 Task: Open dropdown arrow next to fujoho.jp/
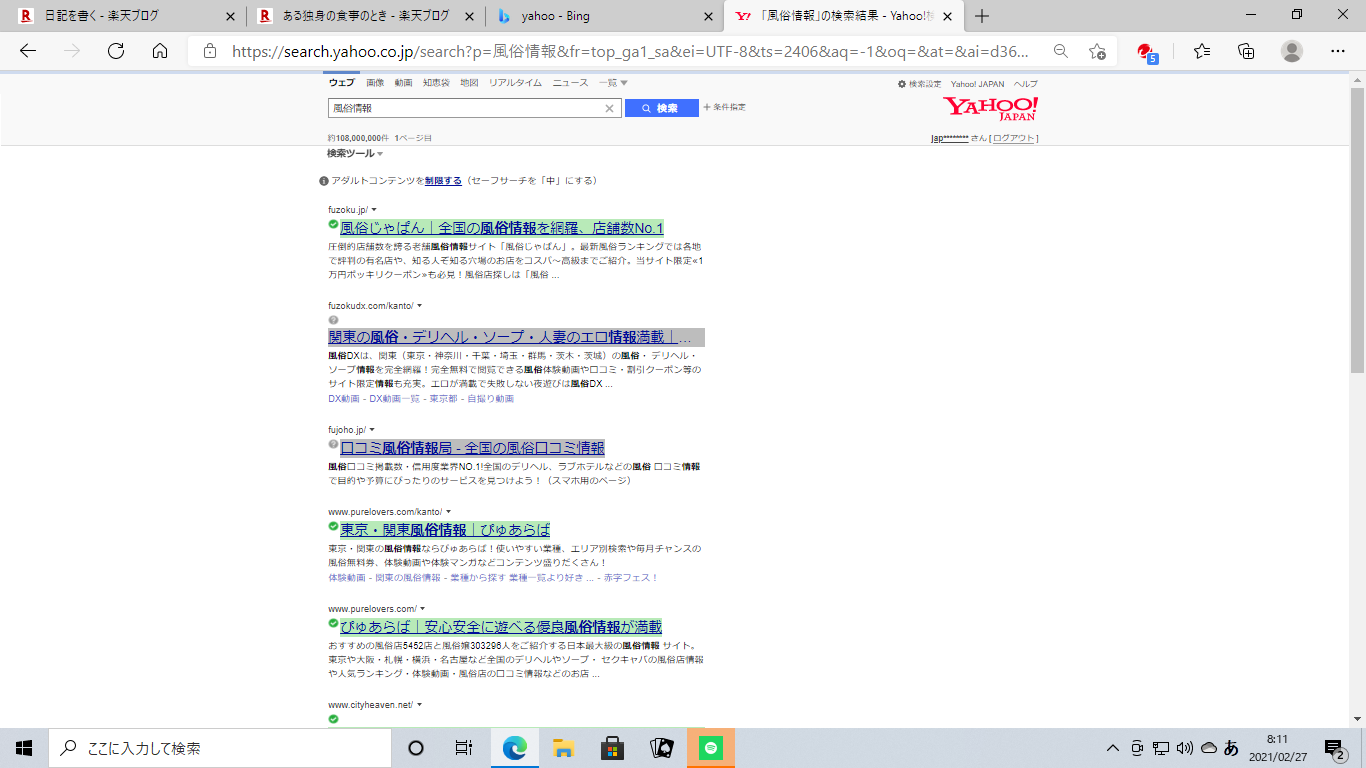(x=371, y=429)
